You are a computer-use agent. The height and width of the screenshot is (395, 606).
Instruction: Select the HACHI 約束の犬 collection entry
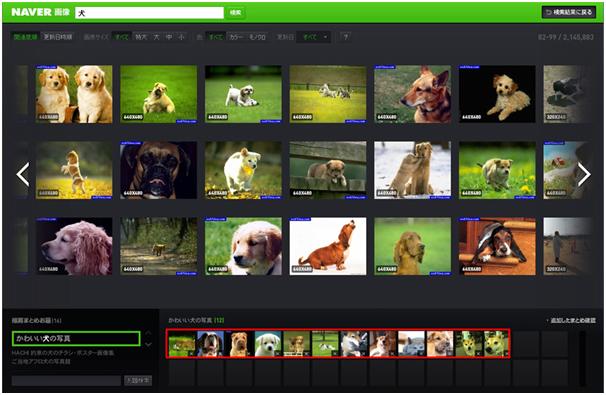[x=63, y=353]
